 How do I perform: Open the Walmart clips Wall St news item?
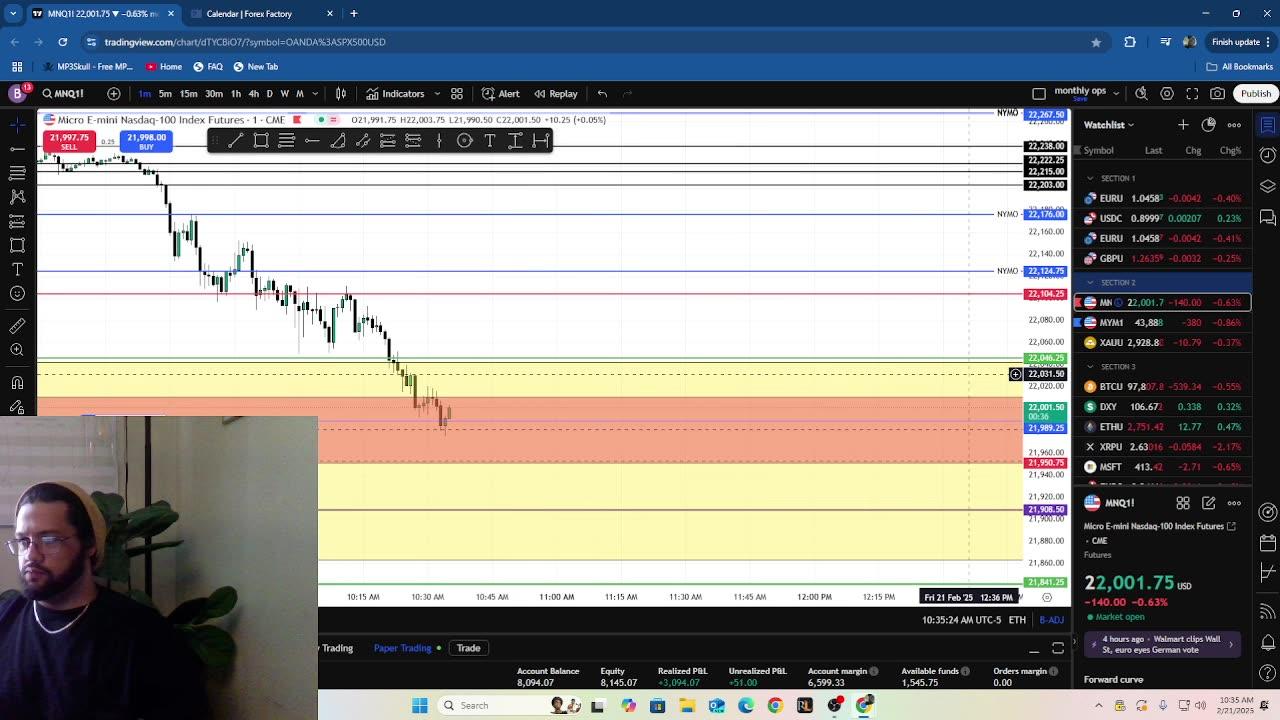point(1163,644)
